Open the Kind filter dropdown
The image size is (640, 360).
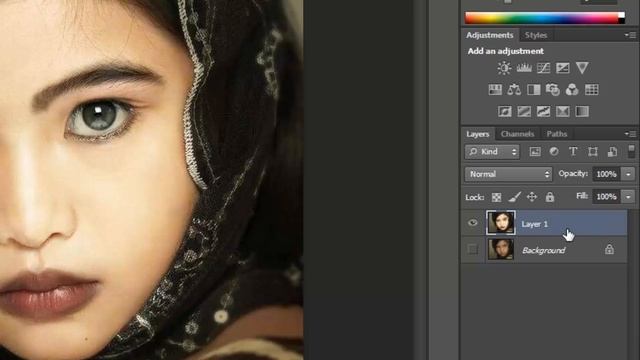pyautogui.click(x=492, y=152)
